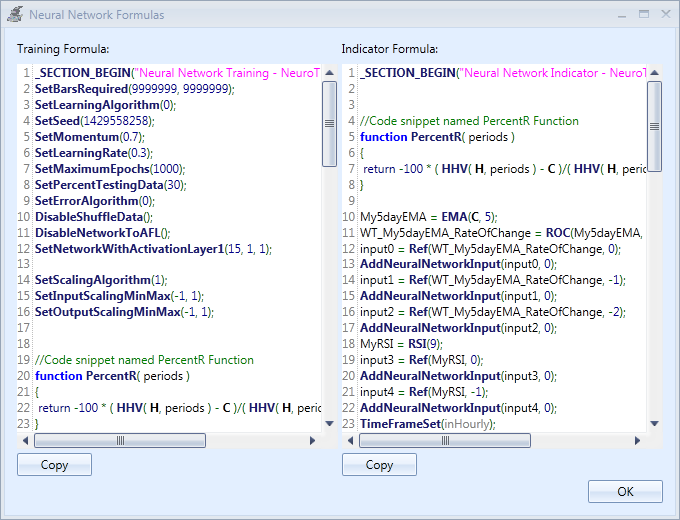Click Indicator Formula scroll down arrow
The height and width of the screenshot is (520, 680).
655,423
